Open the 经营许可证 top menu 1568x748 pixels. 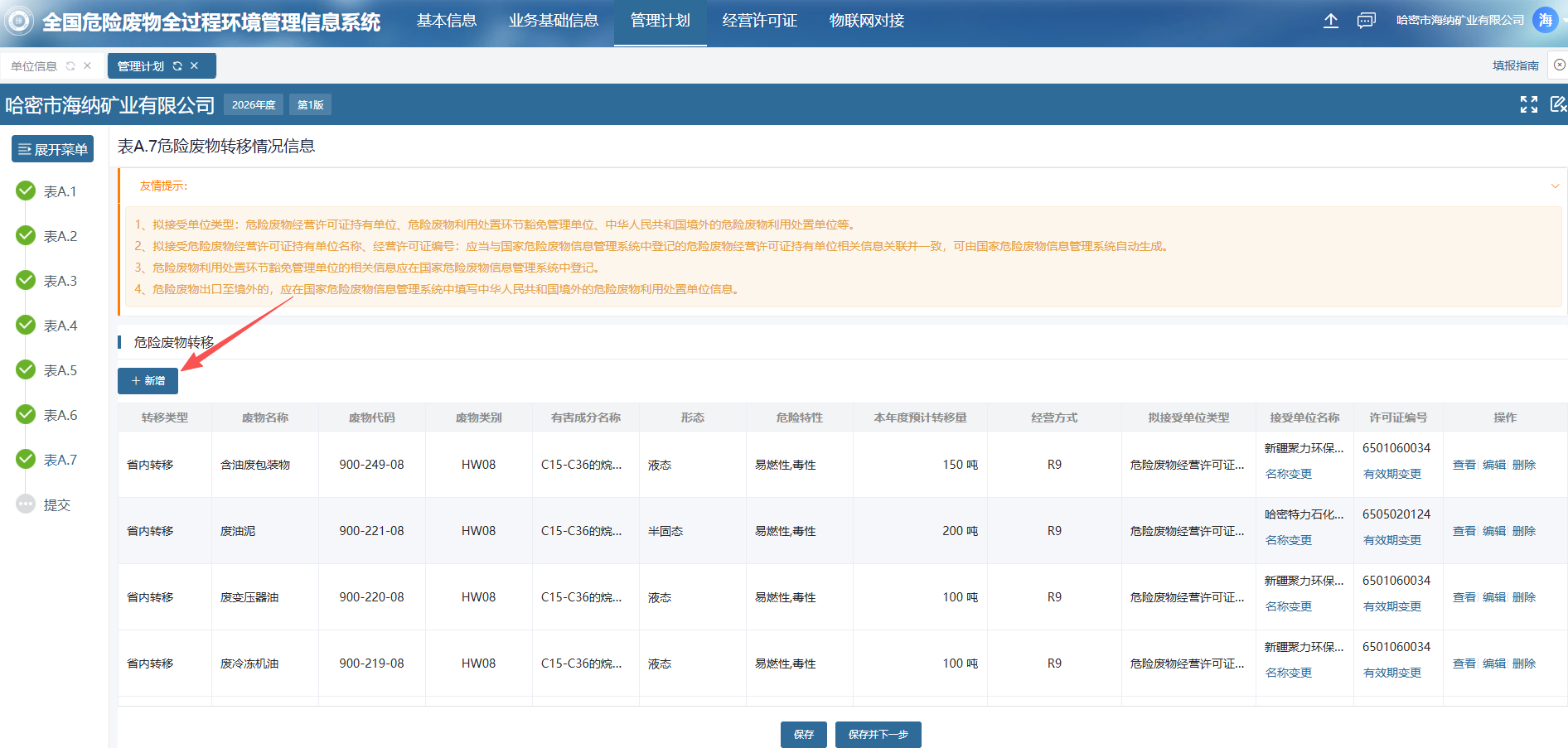tap(759, 21)
